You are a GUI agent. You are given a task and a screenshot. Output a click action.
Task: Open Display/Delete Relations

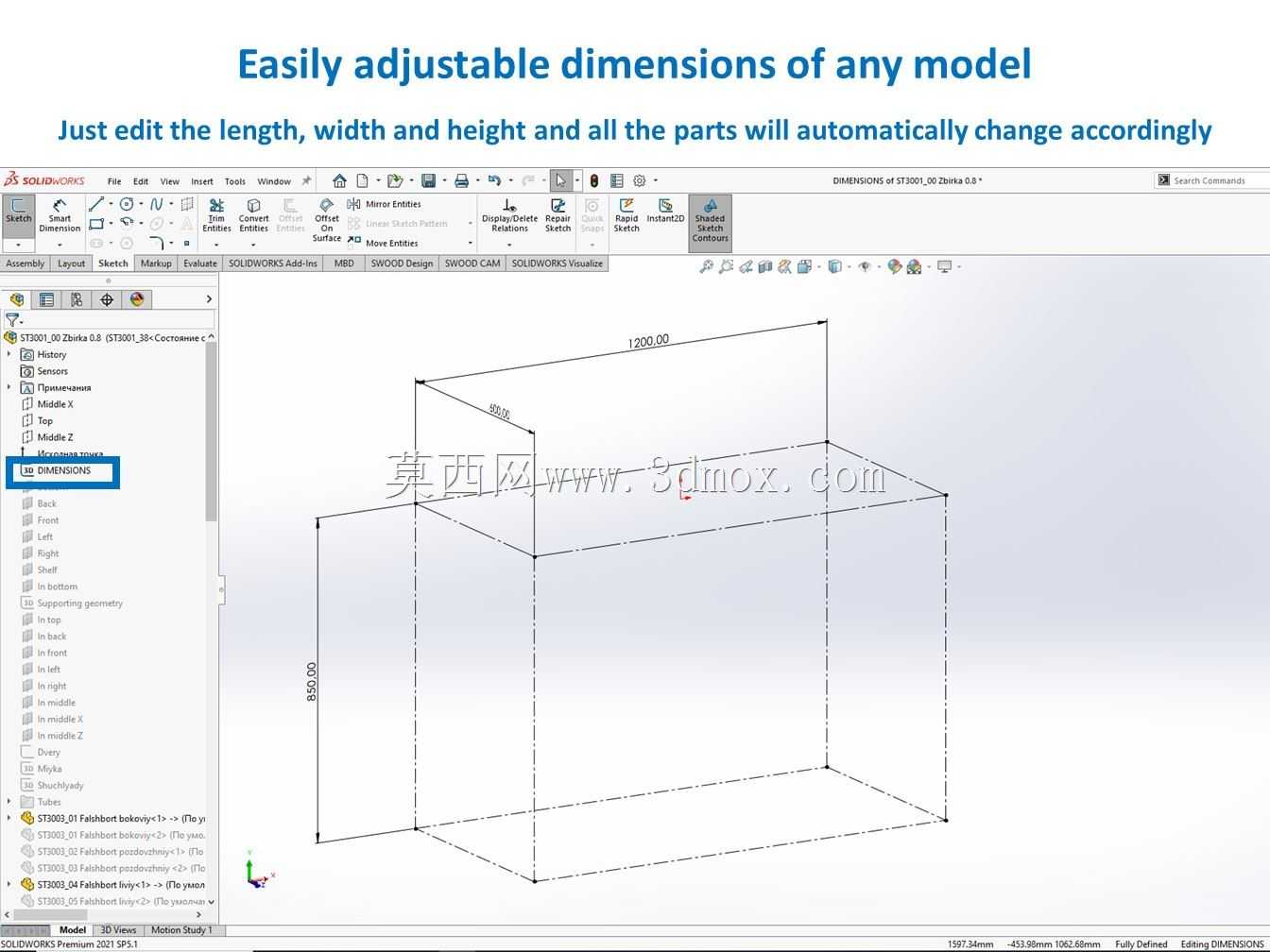(x=509, y=216)
